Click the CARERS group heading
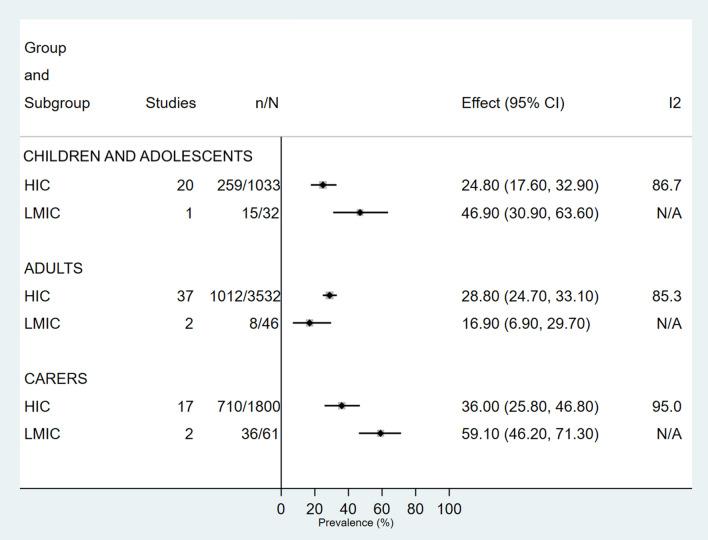Viewport: 708px width, 540px height. (57, 378)
